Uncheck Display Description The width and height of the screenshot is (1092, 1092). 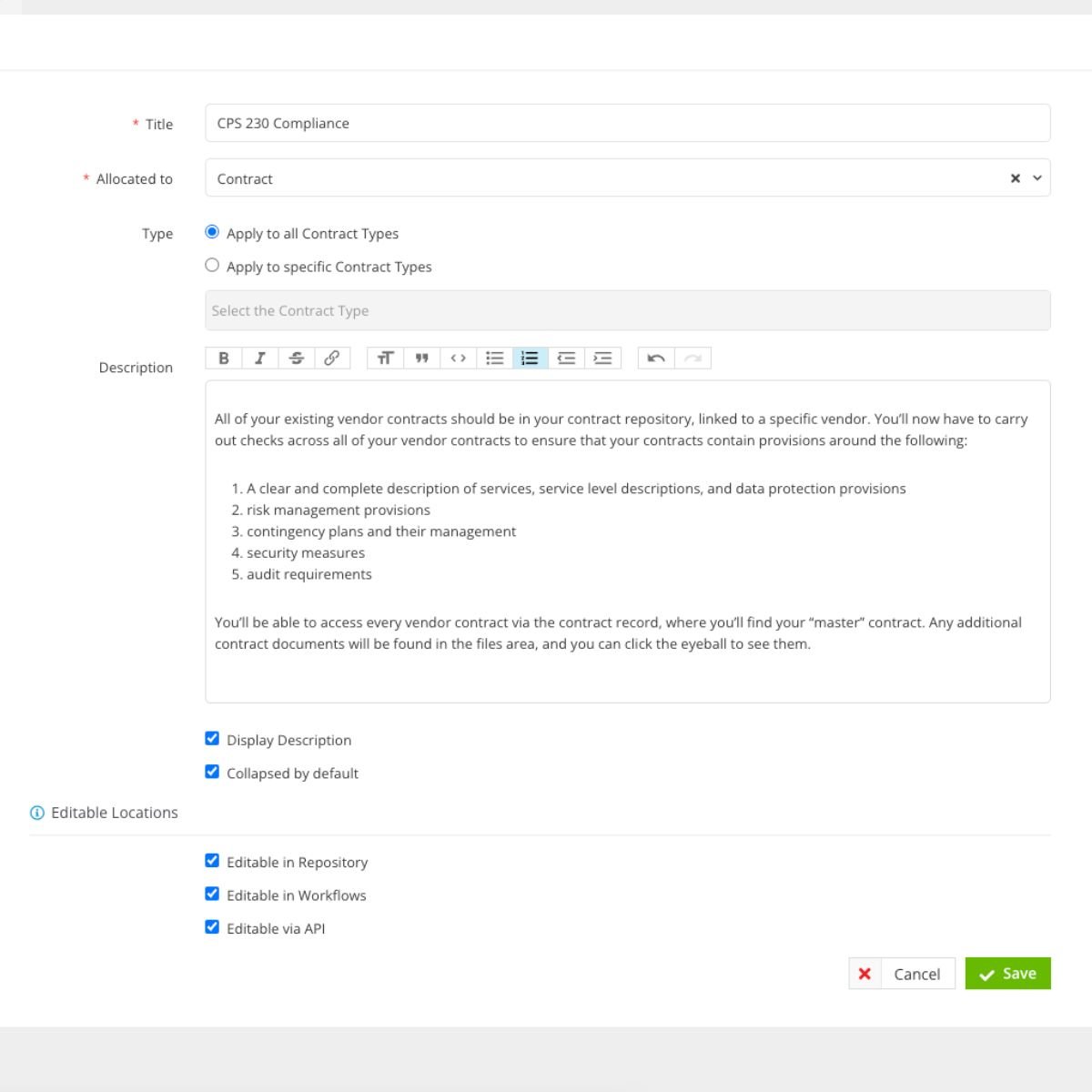pyautogui.click(x=212, y=738)
